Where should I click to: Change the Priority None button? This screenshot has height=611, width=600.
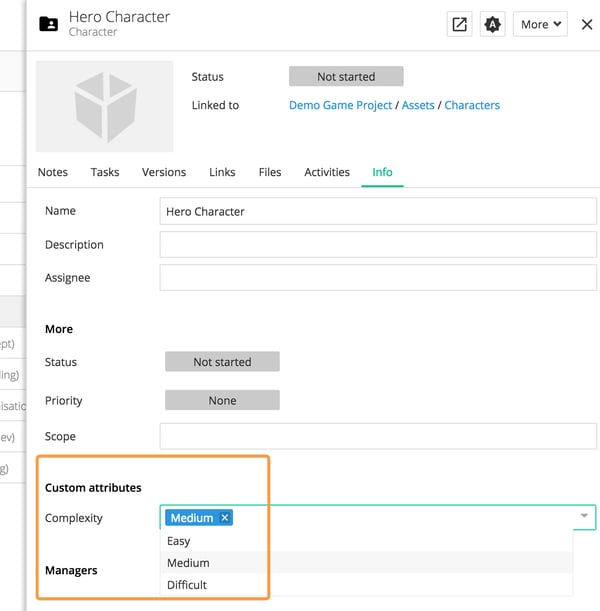pyautogui.click(x=222, y=400)
